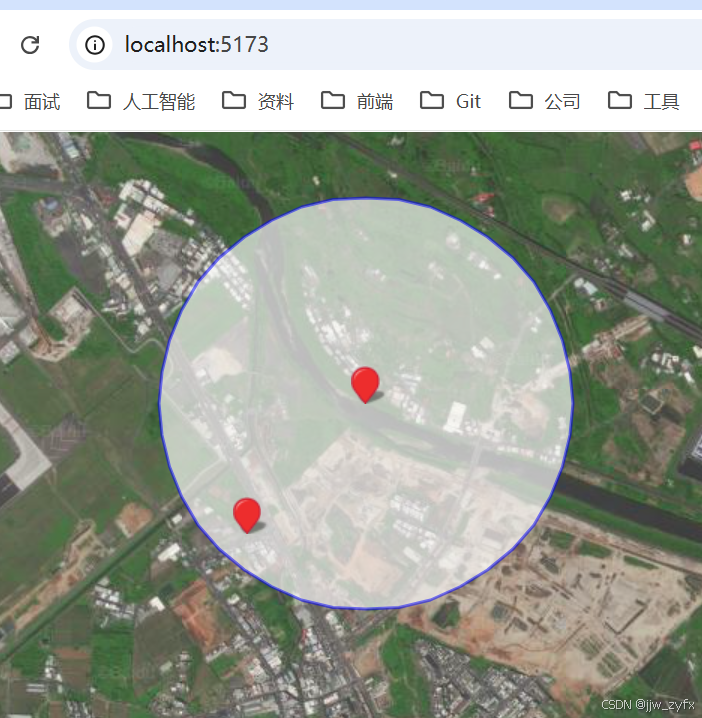
Task: Click the folder icon beside Git
Action: (x=432, y=100)
